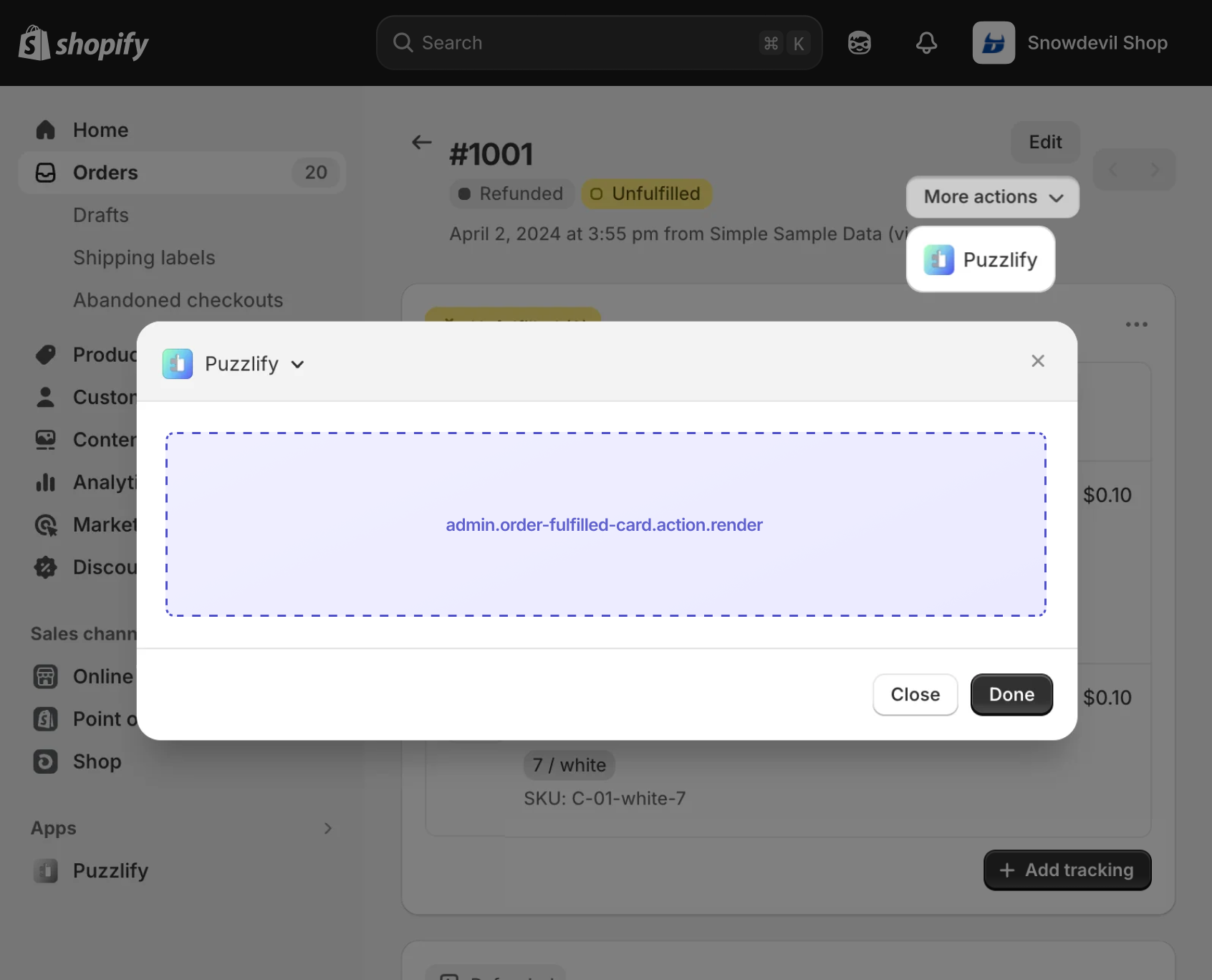Click the 7 / white variant tag

coord(569,765)
